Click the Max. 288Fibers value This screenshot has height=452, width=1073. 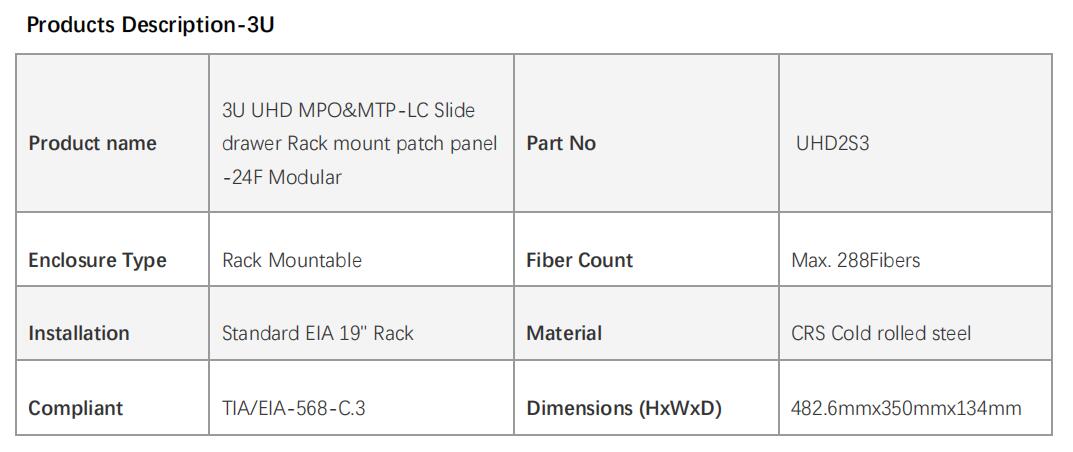click(x=855, y=260)
